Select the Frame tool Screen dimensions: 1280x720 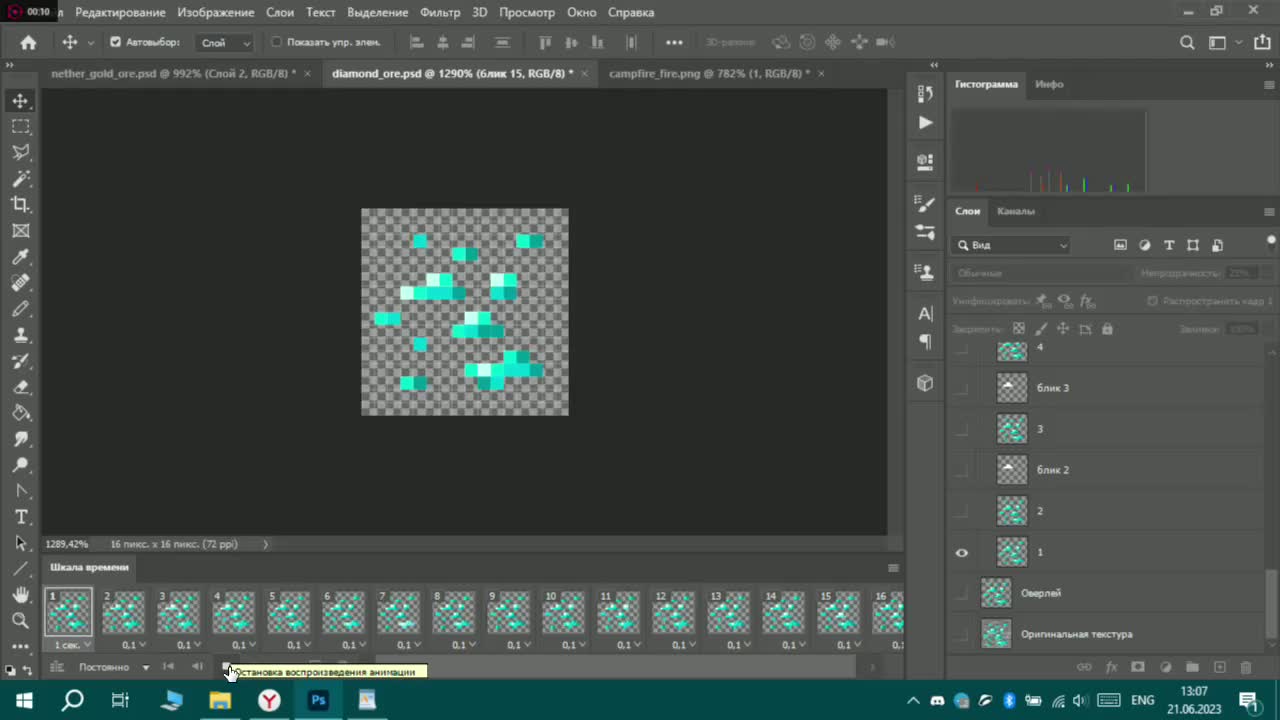[20, 231]
